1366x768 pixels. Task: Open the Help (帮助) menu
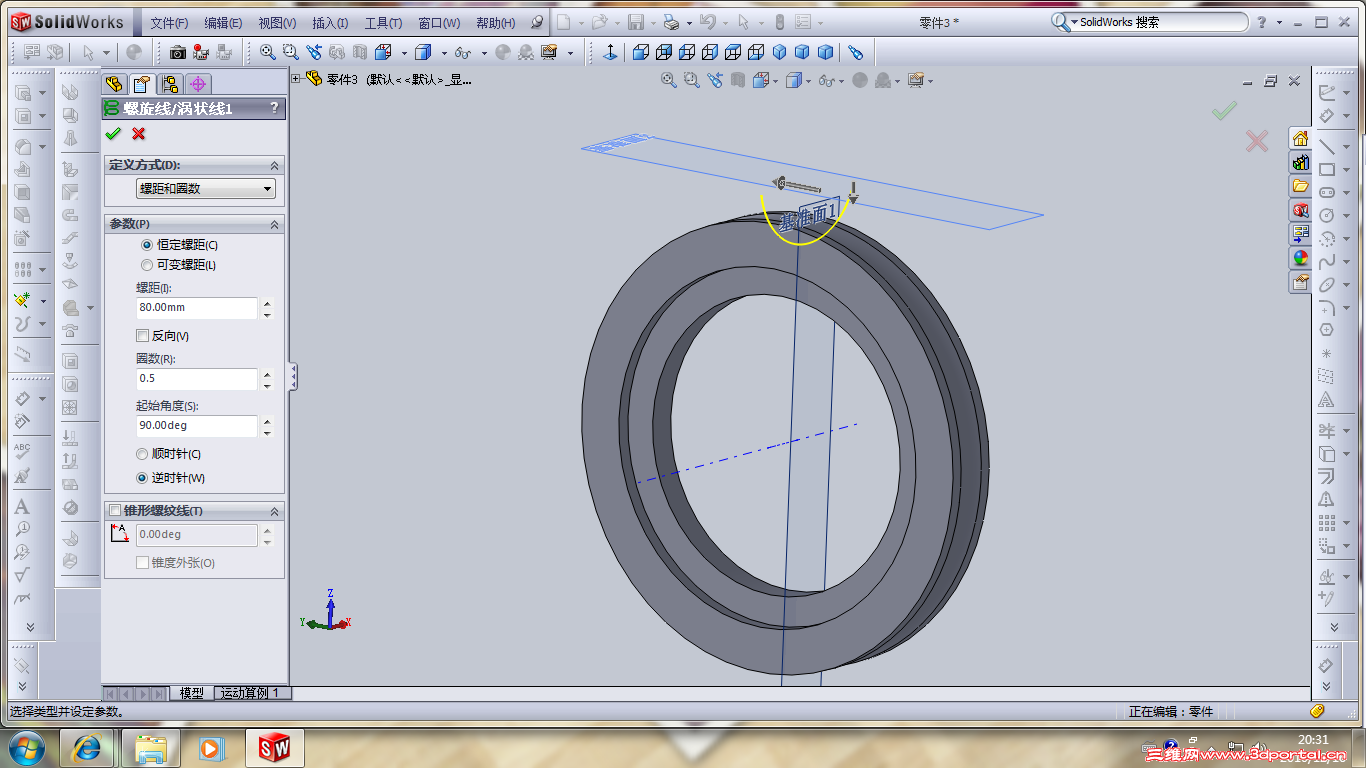click(x=495, y=23)
